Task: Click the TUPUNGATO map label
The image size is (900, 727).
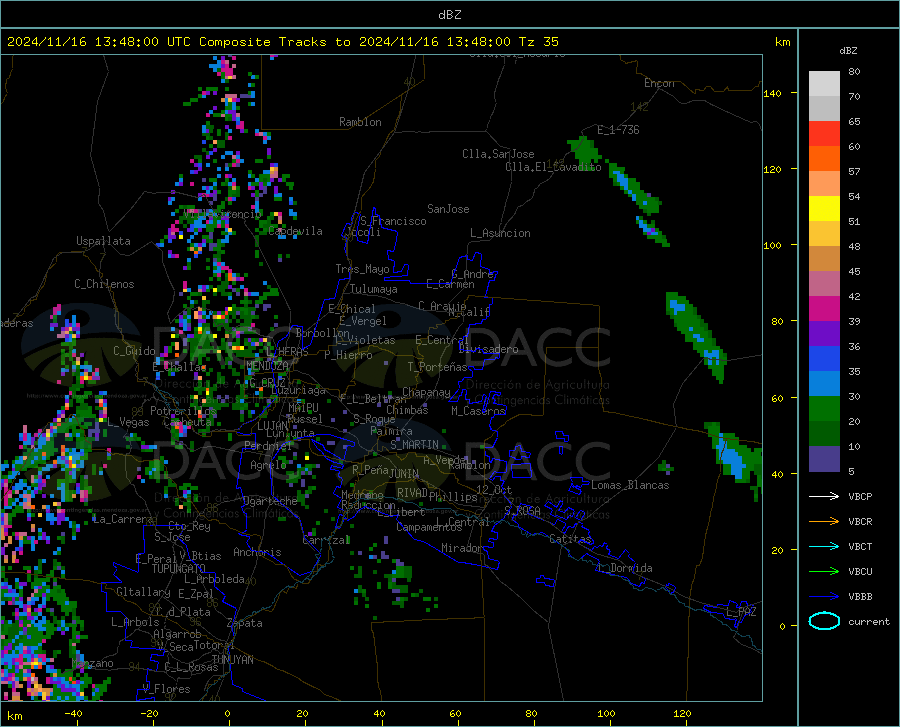Action: (179, 569)
